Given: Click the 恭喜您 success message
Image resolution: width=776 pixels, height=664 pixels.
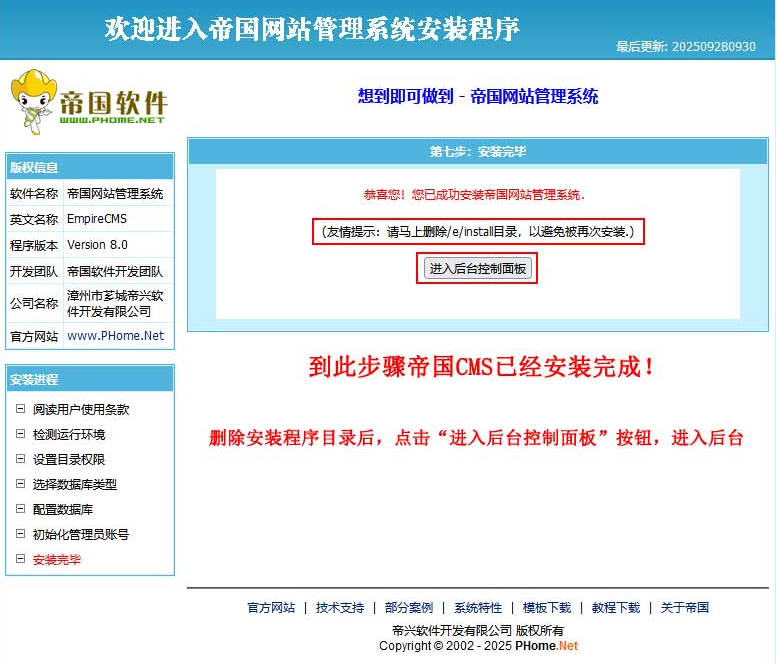Looking at the screenshot, I should (474, 194).
